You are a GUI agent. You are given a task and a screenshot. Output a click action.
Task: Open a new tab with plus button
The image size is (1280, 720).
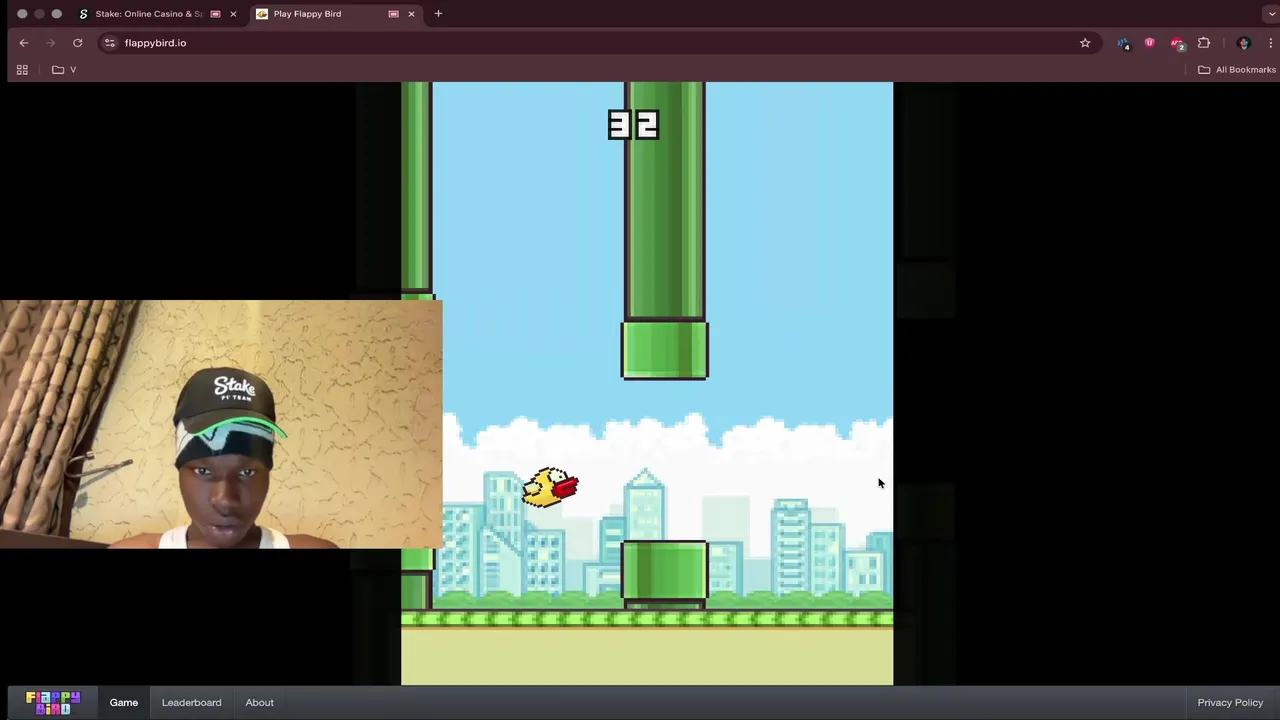438,14
